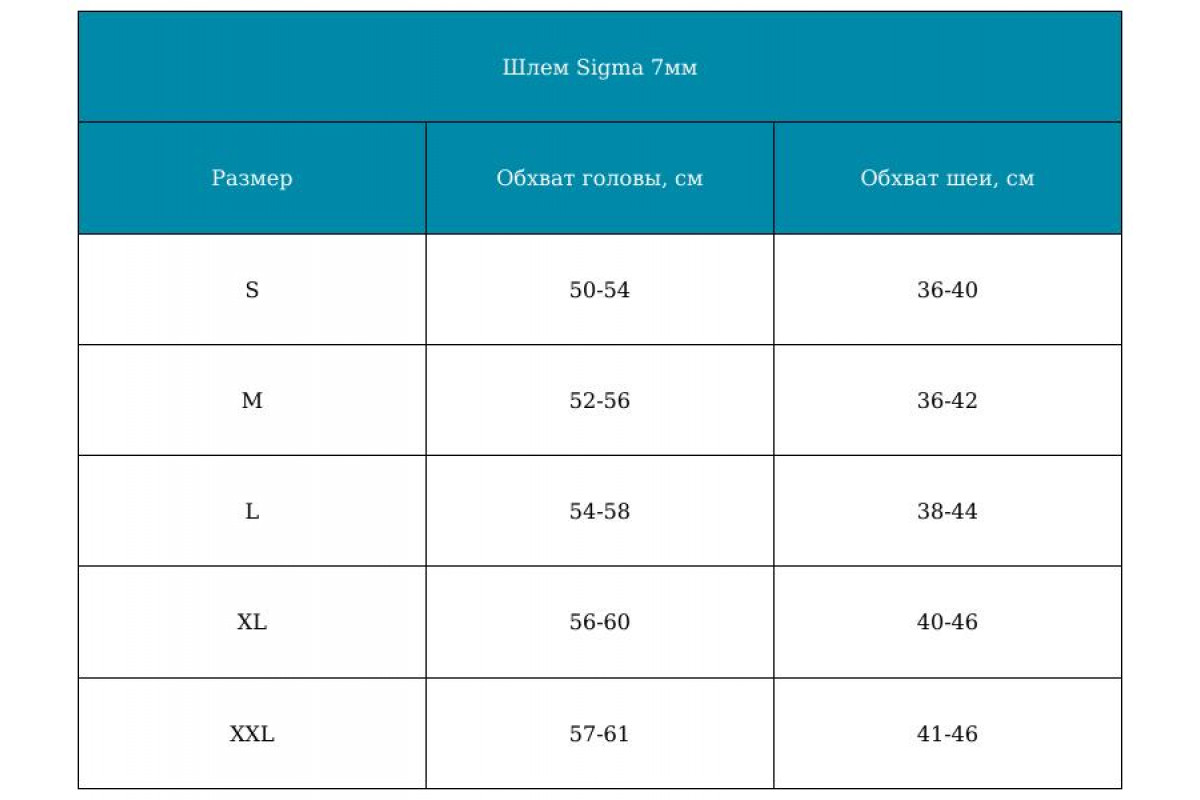The width and height of the screenshot is (1200, 800).
Task: Select head circumference value 50-54
Action: (x=600, y=290)
